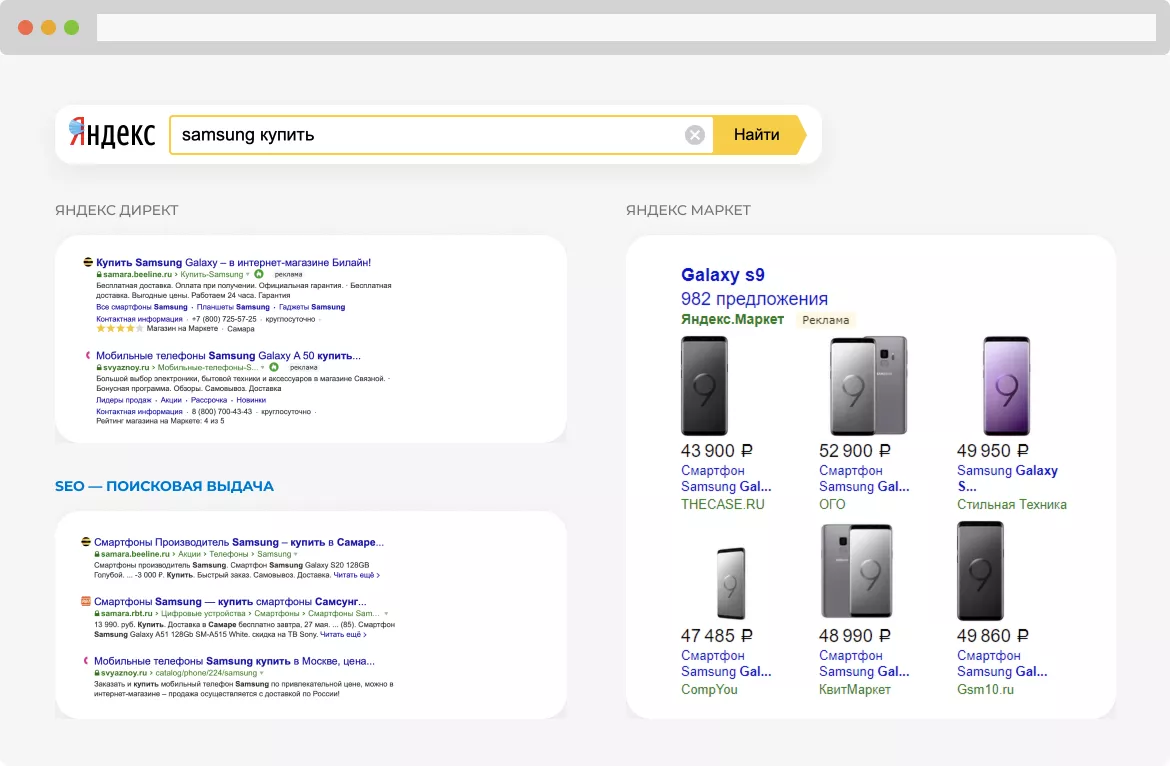This screenshot has width=1170, height=766.
Task: Click the orange RBT favicon in organic results
Action: [86, 601]
